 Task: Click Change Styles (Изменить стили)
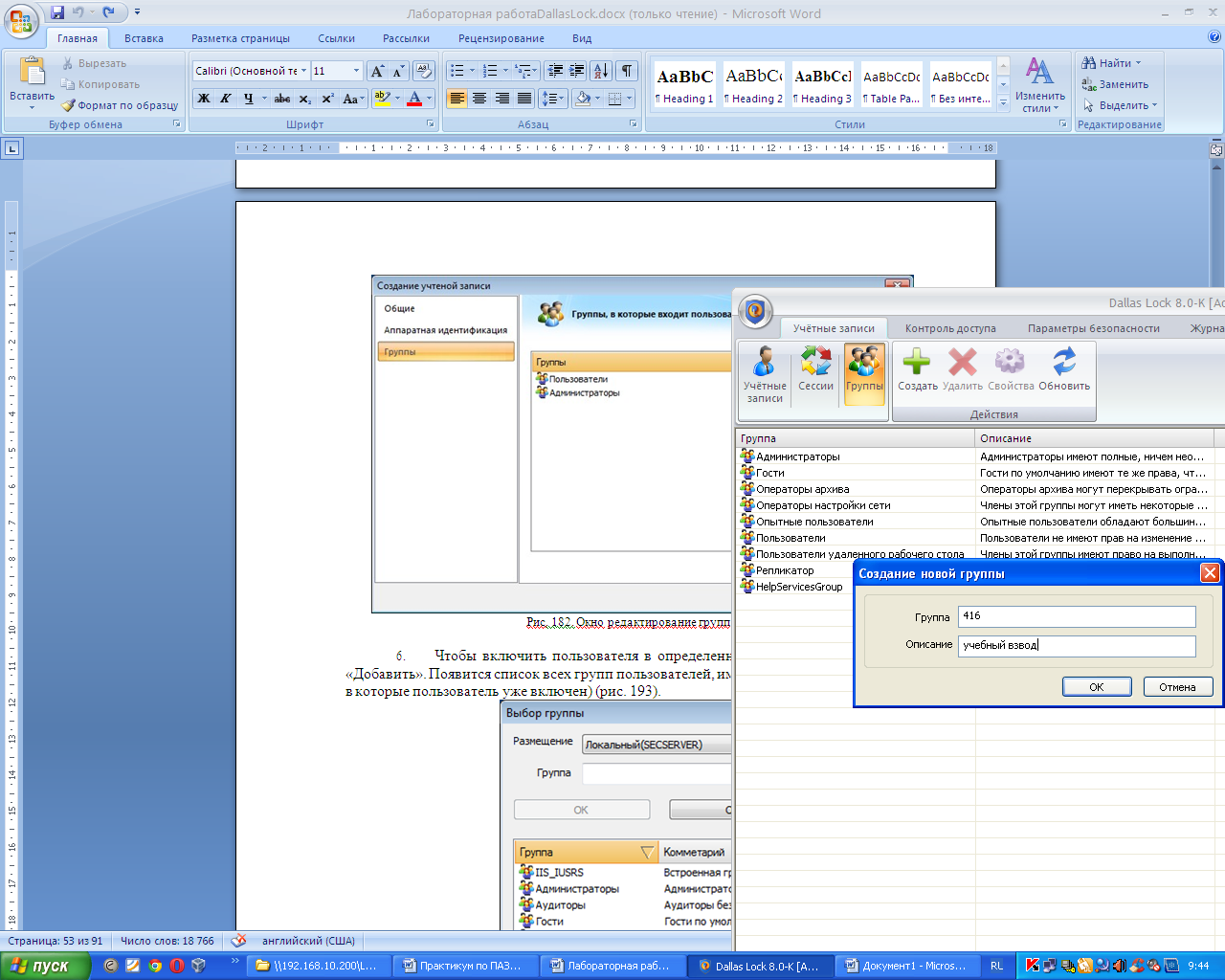pyautogui.click(x=1040, y=84)
